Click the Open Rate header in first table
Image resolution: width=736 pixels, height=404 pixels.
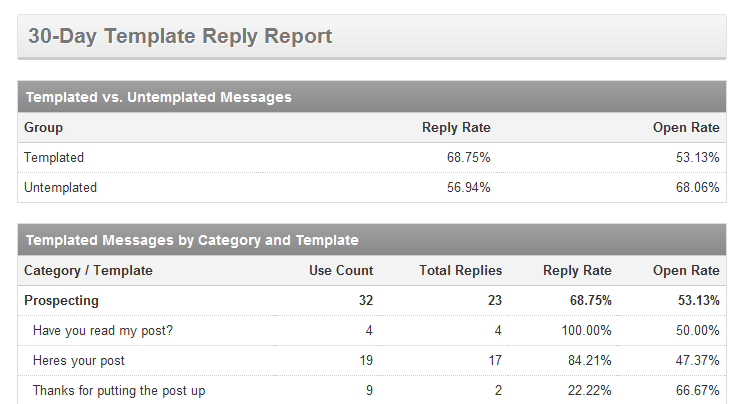(x=686, y=128)
